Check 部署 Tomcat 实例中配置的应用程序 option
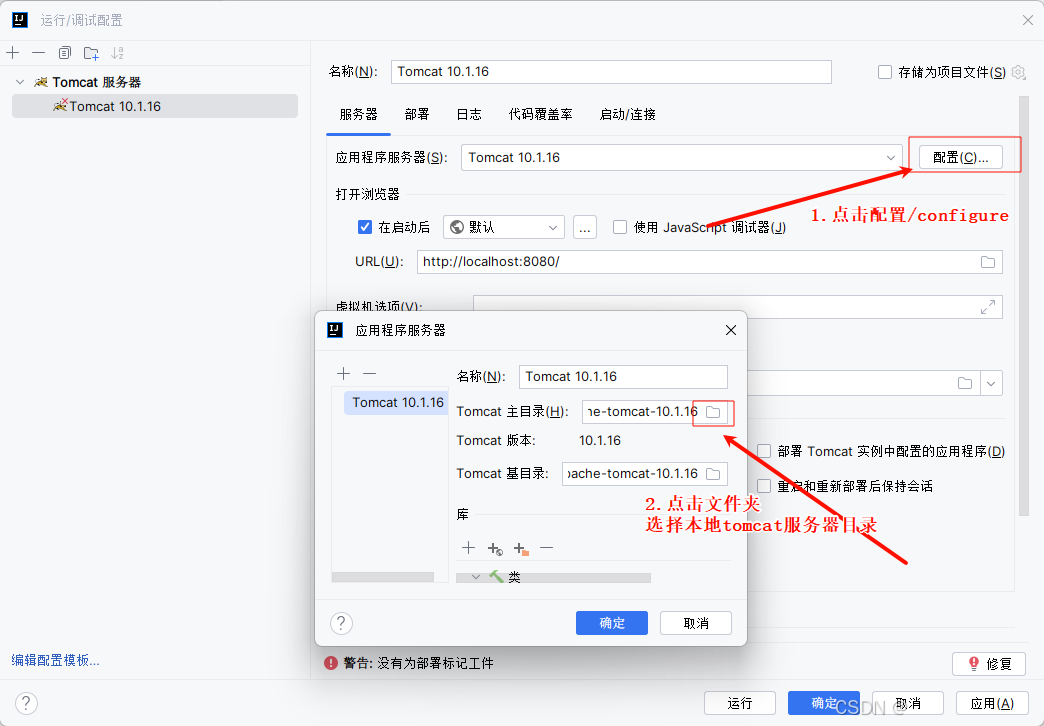1044x726 pixels. click(x=764, y=451)
